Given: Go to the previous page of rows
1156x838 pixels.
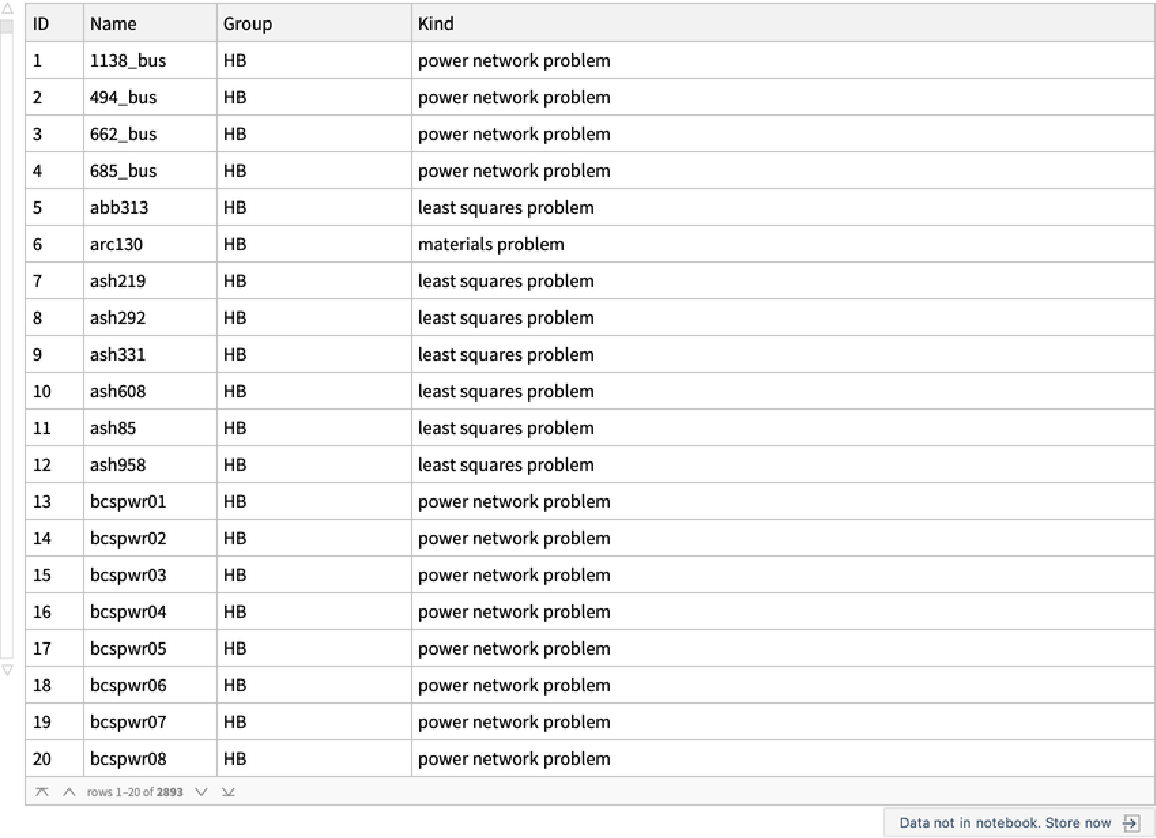Looking at the screenshot, I should pyautogui.click(x=68, y=792).
